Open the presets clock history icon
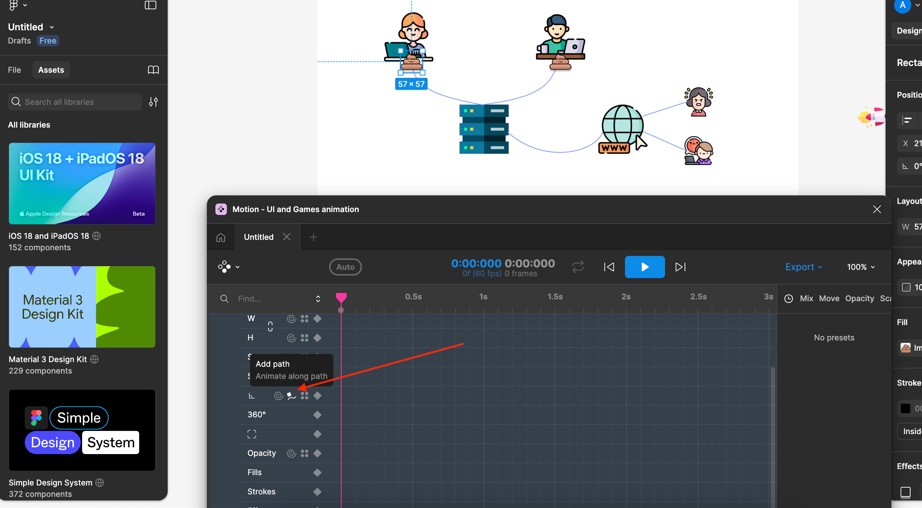The width and height of the screenshot is (922, 508). pyautogui.click(x=789, y=299)
